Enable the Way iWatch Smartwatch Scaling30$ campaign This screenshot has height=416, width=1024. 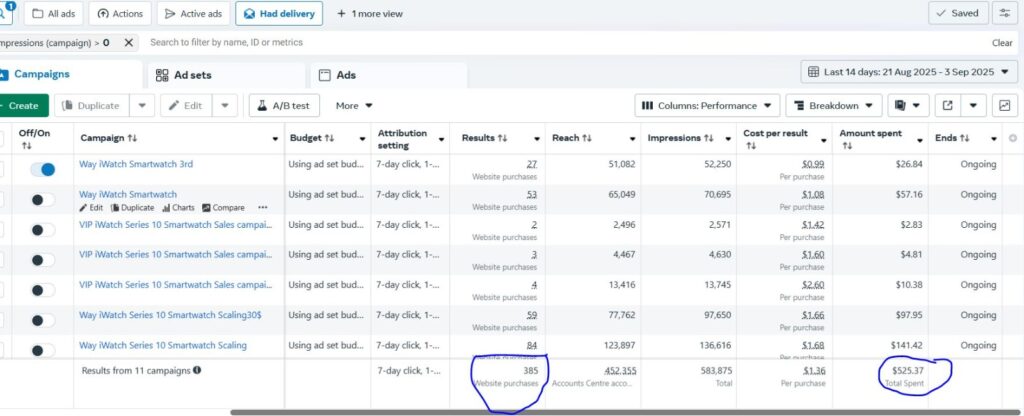tap(42, 318)
